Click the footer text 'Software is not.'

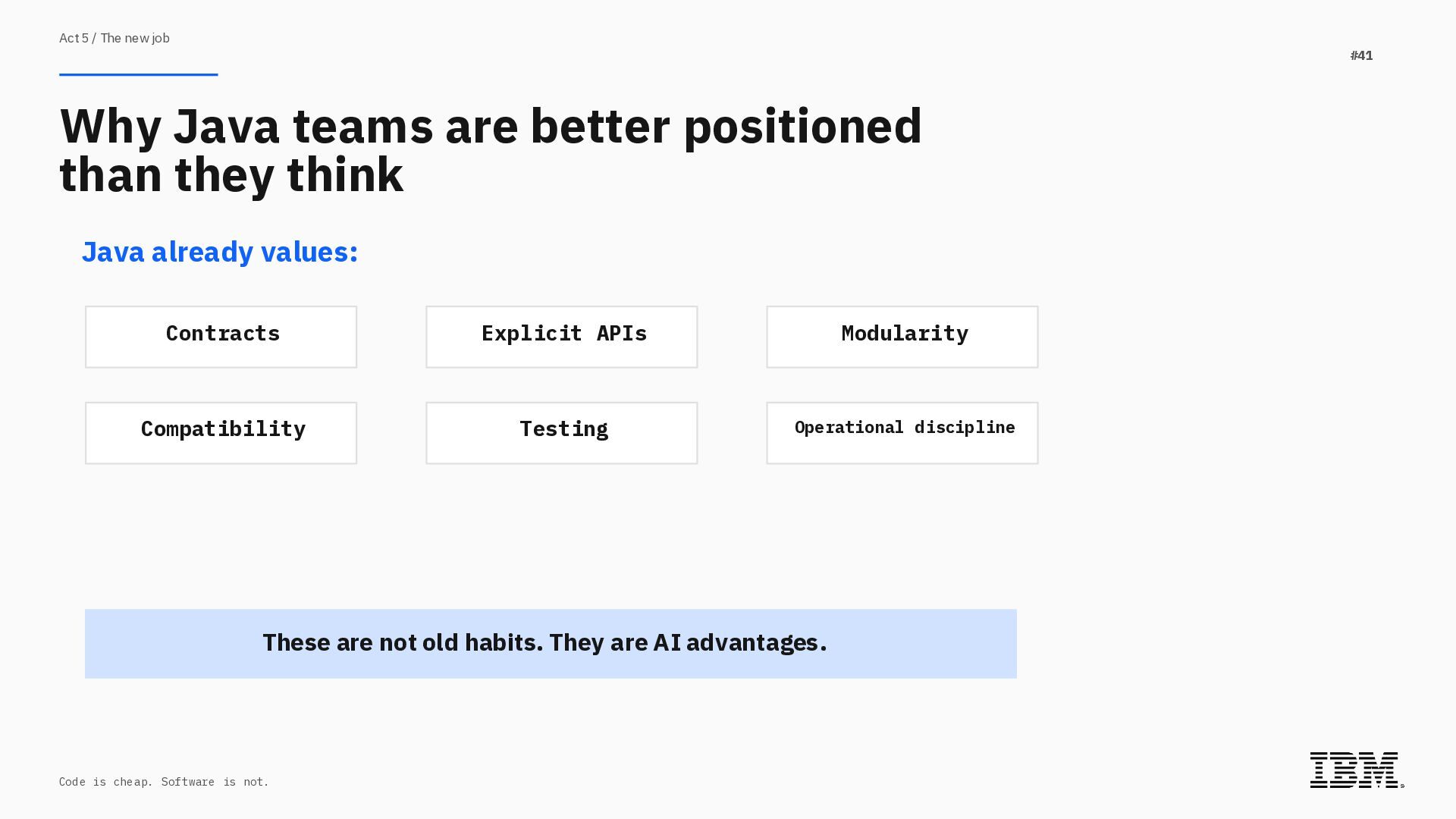(x=215, y=782)
